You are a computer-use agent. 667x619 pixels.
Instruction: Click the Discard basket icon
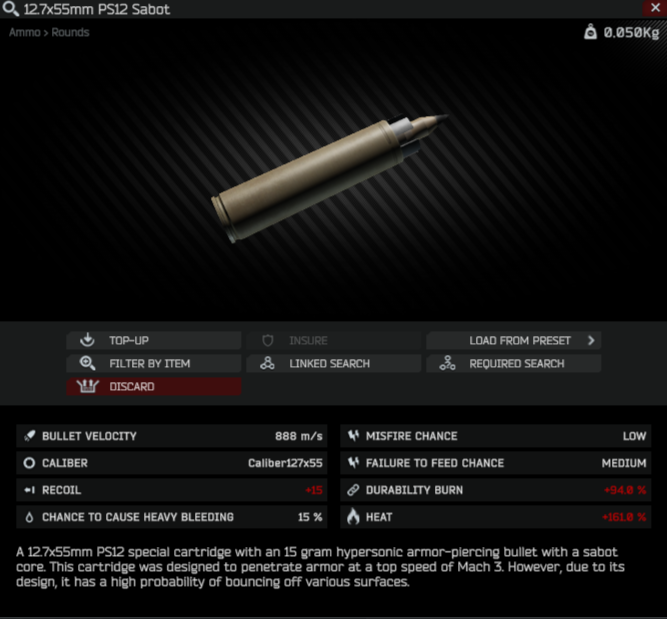coord(88,386)
